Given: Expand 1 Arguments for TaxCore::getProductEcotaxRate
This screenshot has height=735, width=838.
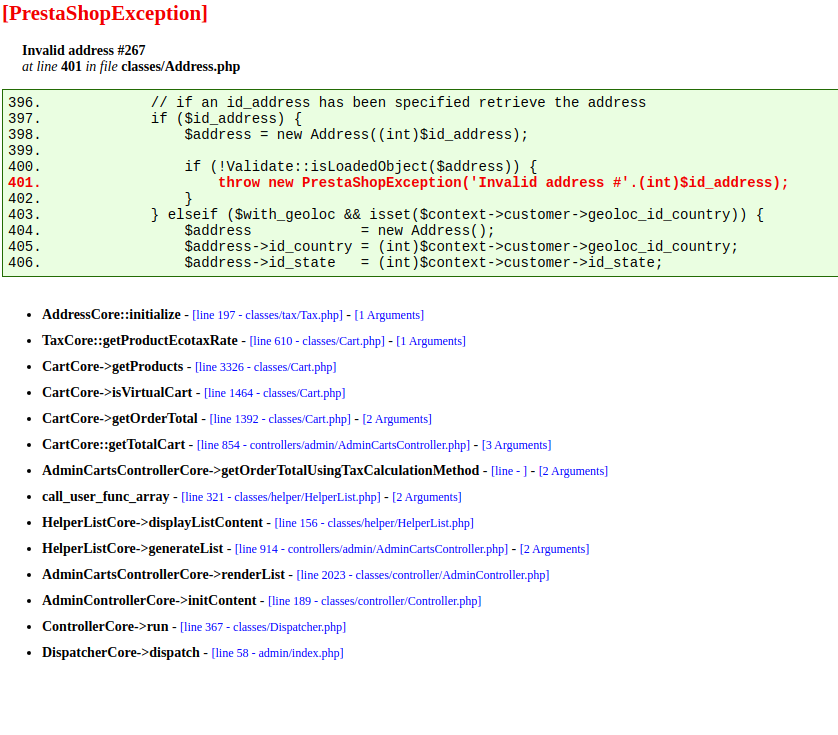Looking at the screenshot, I should pos(431,341).
